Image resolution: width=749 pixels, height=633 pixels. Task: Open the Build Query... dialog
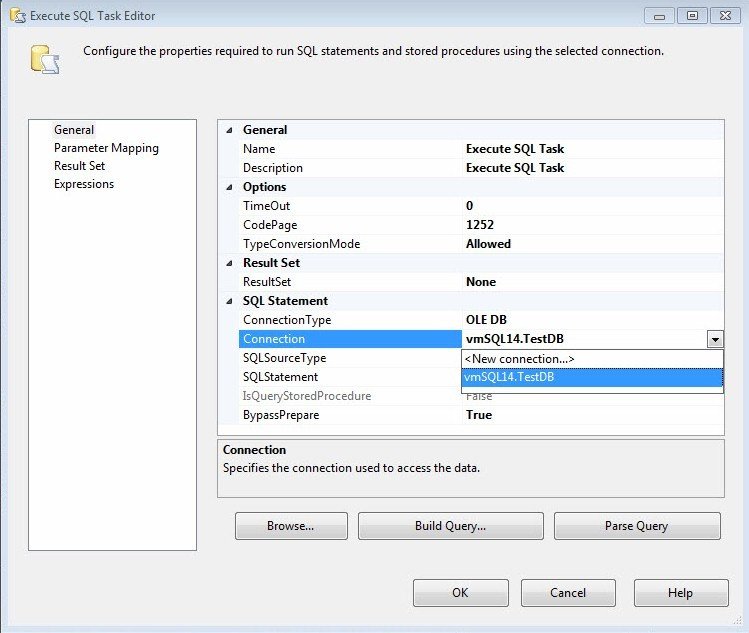click(x=450, y=526)
